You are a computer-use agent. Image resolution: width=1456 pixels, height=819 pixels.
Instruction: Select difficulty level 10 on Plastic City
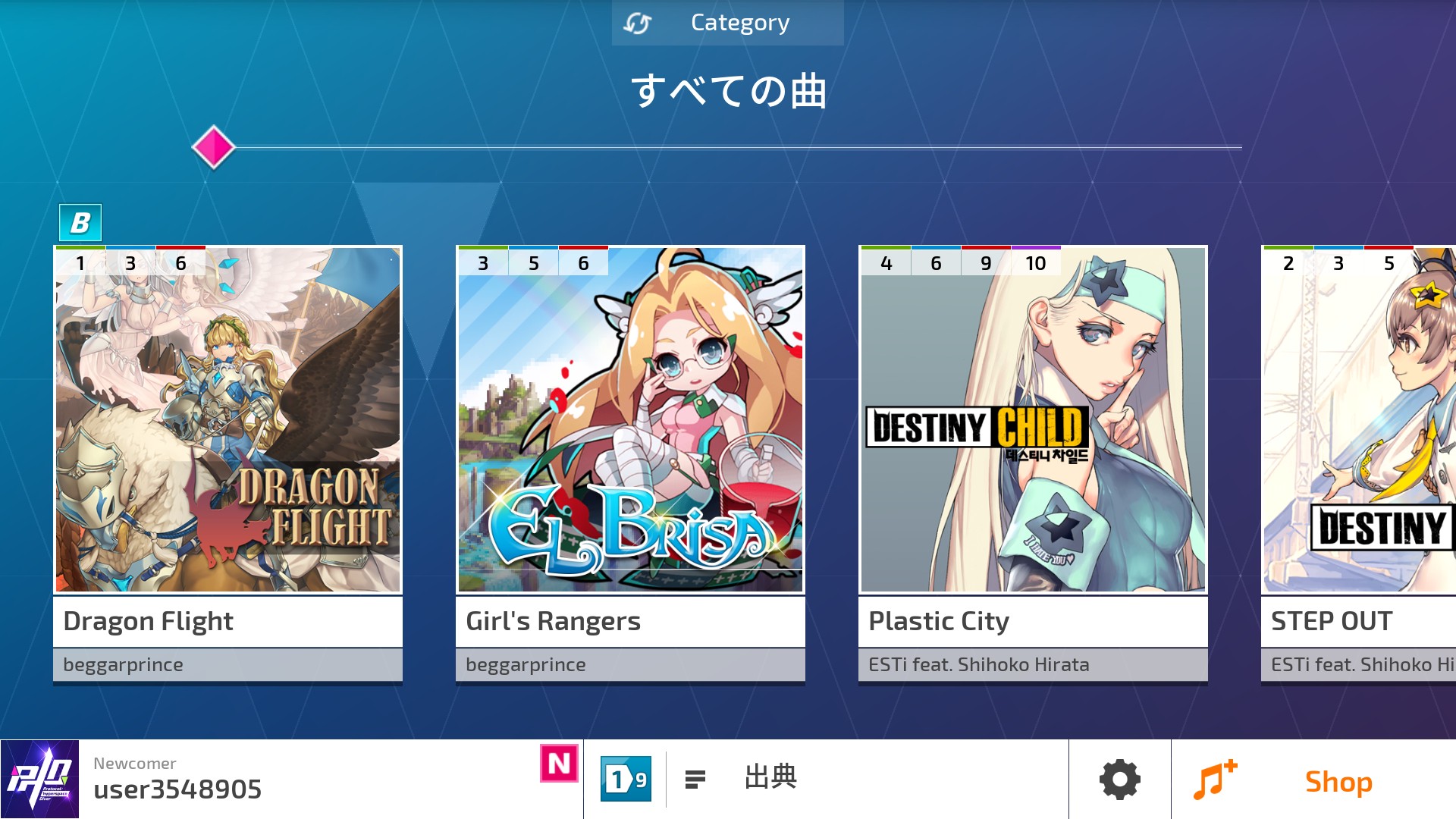(x=1035, y=262)
